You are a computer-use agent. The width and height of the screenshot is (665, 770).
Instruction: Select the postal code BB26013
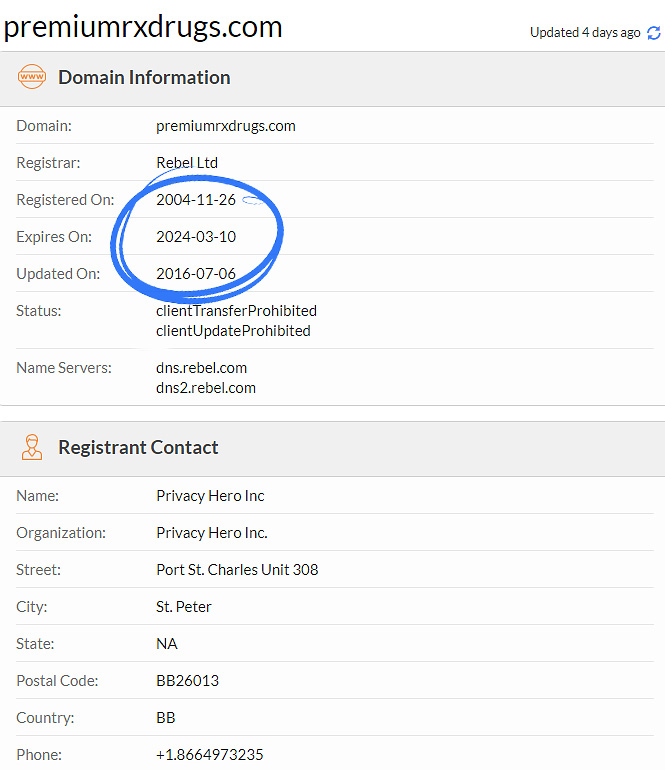(x=188, y=681)
